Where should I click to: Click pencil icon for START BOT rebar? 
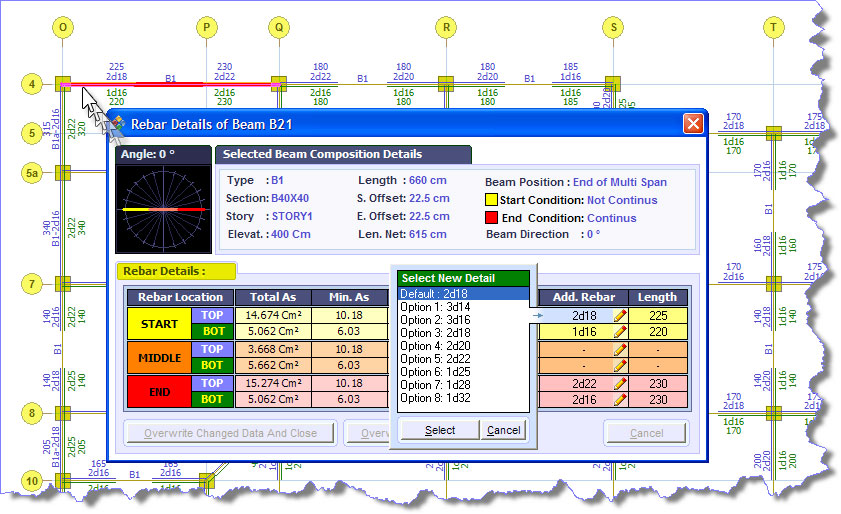click(x=620, y=331)
